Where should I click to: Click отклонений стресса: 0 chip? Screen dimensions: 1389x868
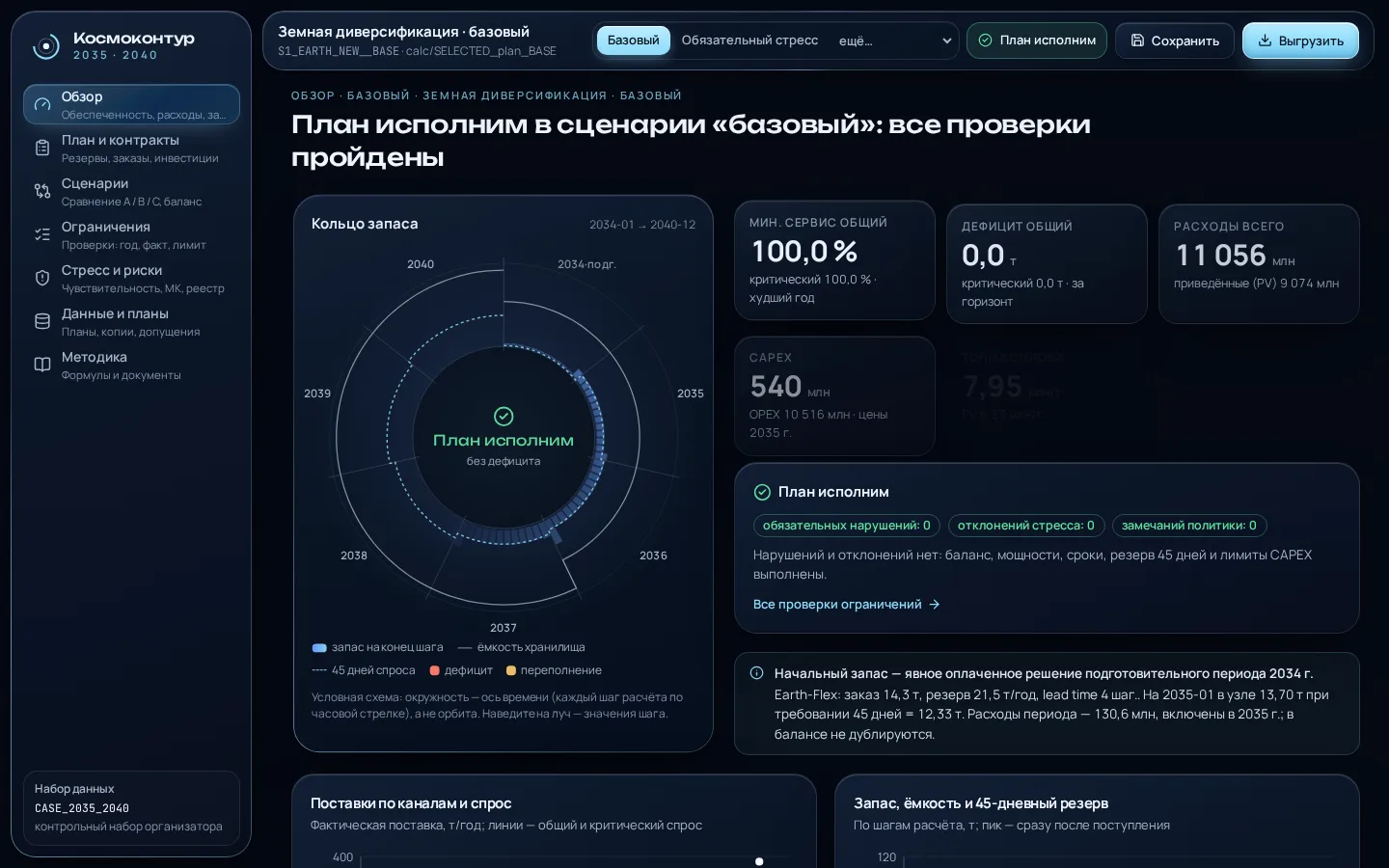[x=1025, y=526]
